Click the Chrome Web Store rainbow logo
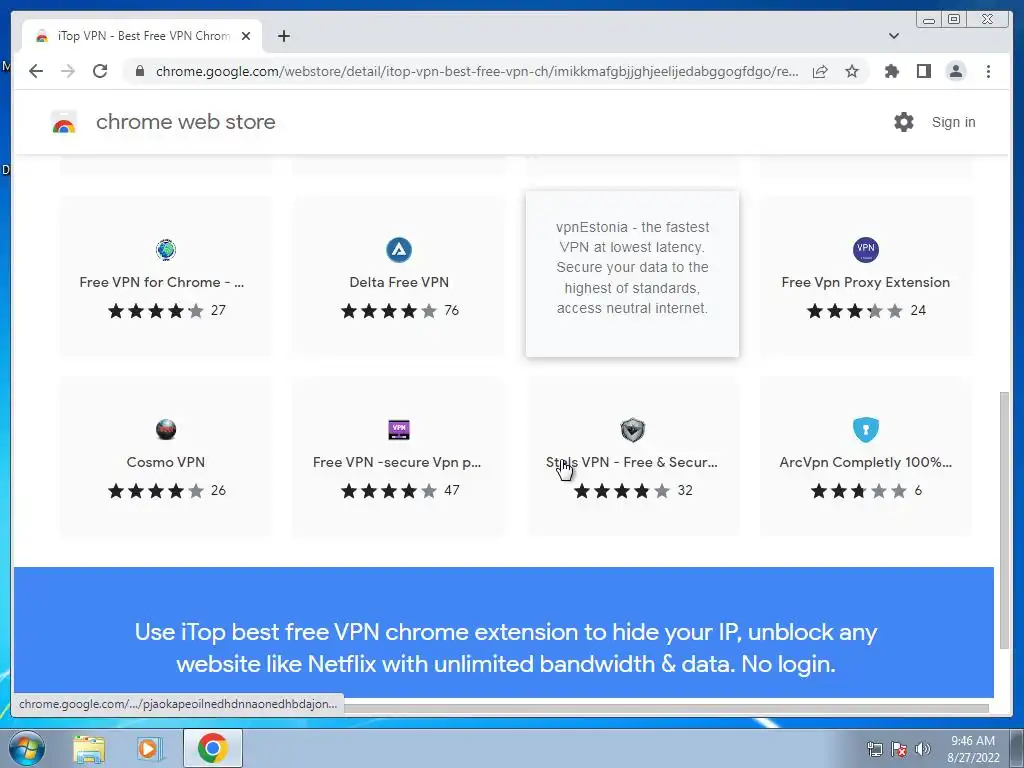This screenshot has height=768, width=1024. [64, 122]
